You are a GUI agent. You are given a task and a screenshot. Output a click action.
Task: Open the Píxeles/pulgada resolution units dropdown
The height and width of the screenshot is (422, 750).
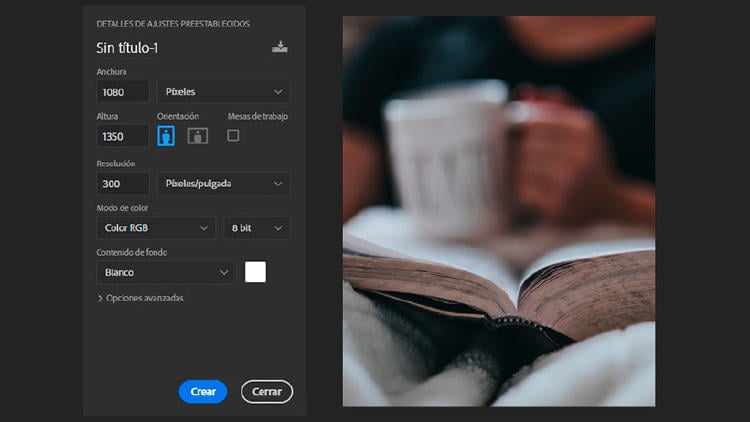(223, 184)
